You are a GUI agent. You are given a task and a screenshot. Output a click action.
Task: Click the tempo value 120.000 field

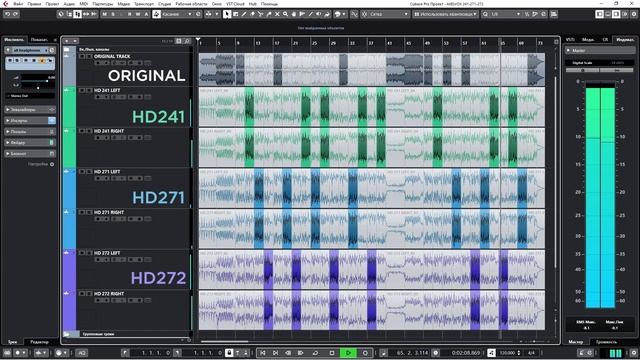[x=507, y=353]
